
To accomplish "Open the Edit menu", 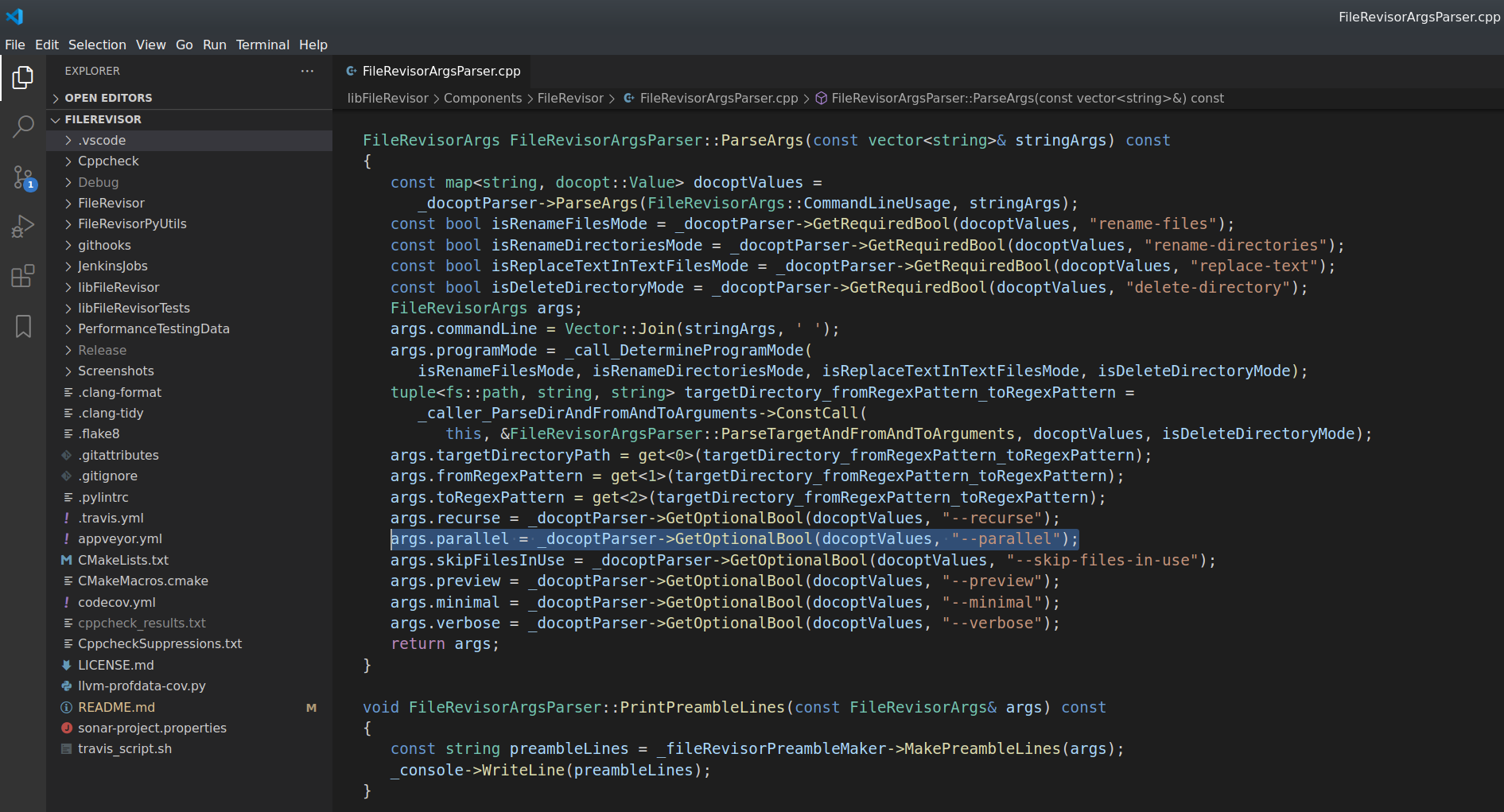I will coord(47,45).
